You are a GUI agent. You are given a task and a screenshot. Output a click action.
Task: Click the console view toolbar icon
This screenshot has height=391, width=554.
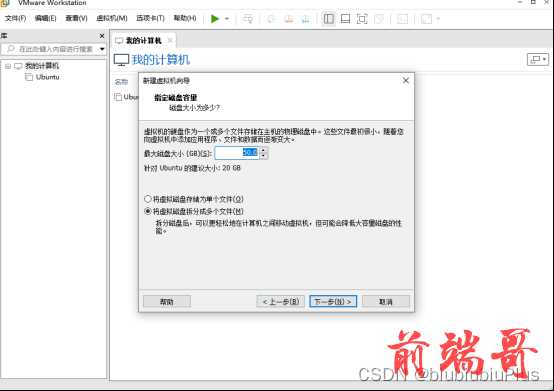point(402,19)
